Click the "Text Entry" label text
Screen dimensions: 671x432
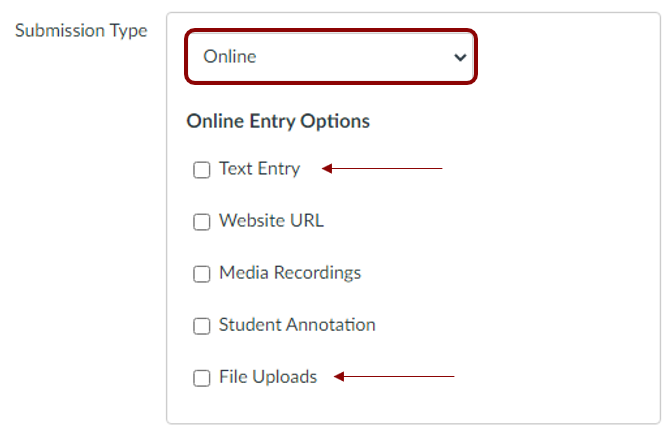pos(259,169)
